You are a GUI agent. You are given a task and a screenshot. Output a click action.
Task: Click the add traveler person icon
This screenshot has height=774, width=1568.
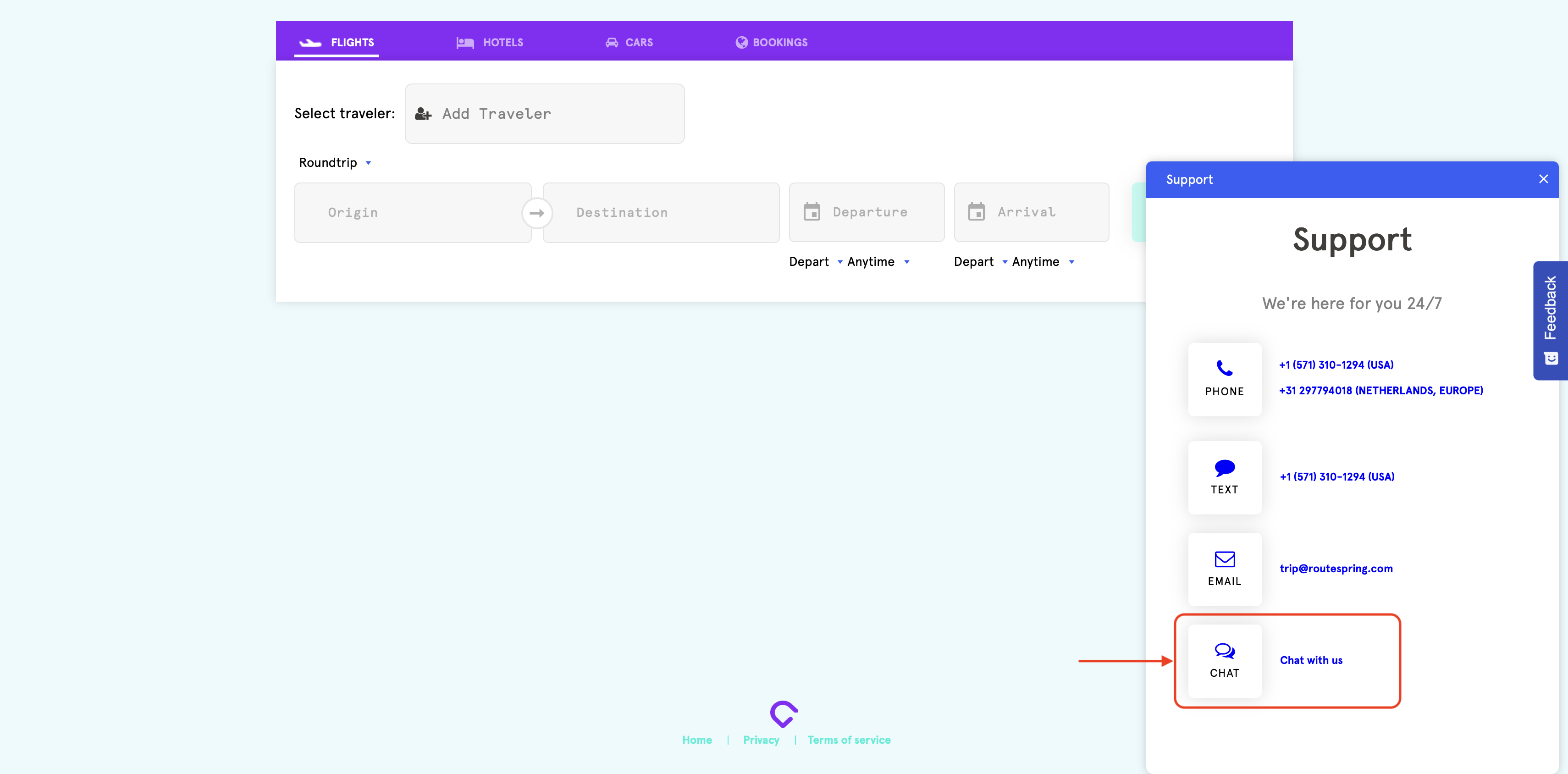[x=423, y=114]
